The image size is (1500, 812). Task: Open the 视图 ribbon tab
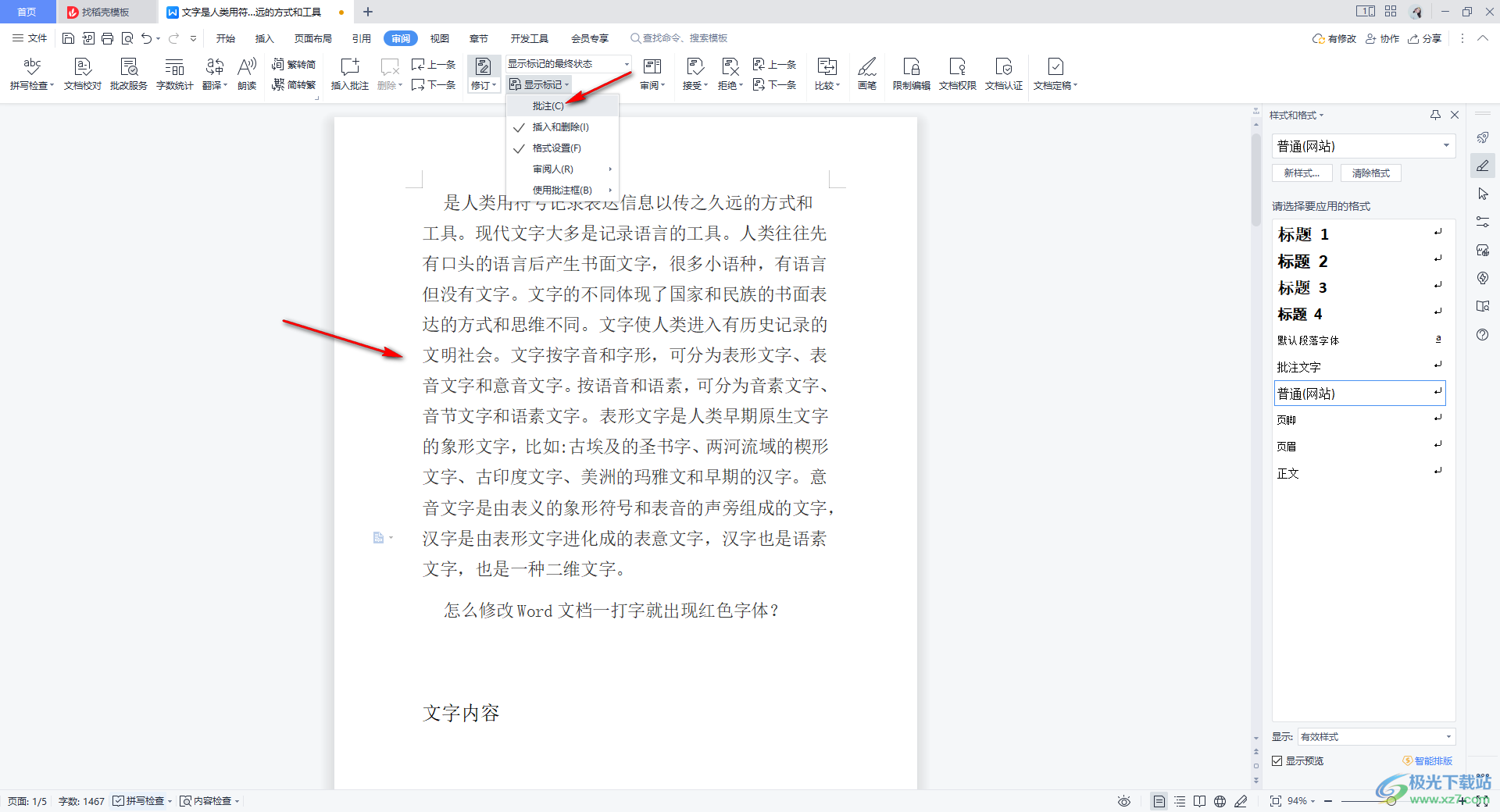point(440,38)
